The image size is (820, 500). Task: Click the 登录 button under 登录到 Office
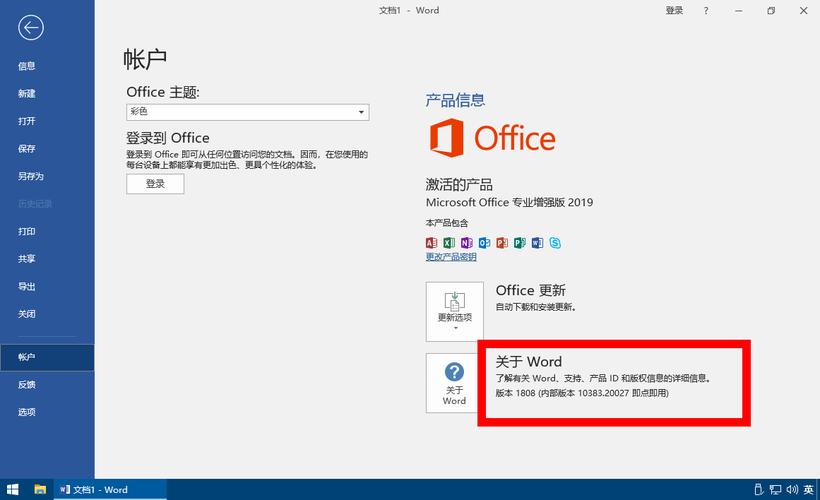pyautogui.click(x=155, y=184)
